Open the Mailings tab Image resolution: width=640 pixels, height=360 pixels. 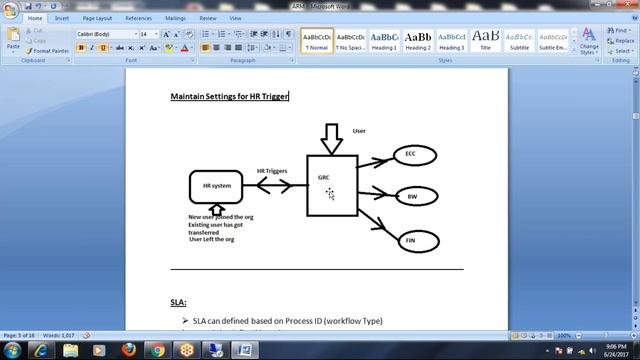tap(176, 18)
